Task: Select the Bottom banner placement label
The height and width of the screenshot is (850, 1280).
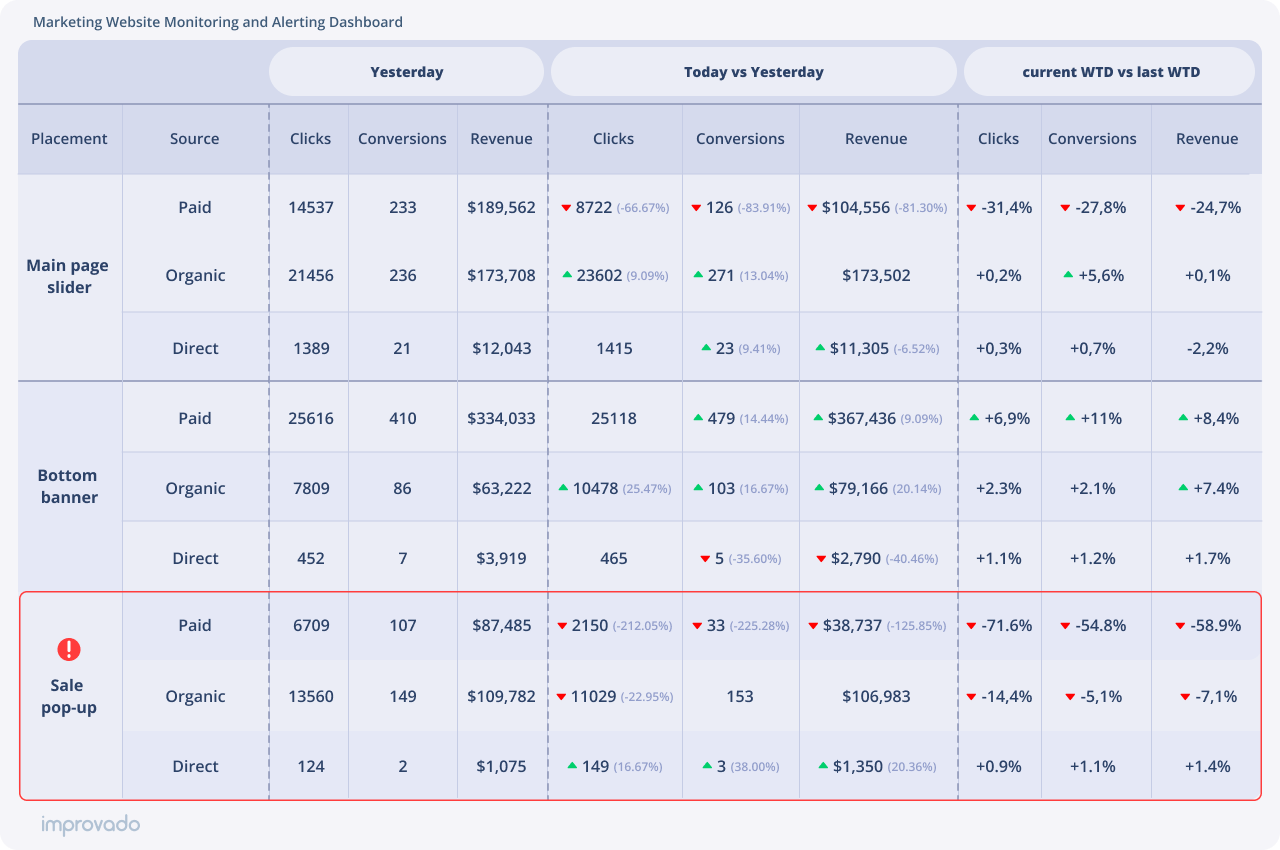Action: [69, 486]
